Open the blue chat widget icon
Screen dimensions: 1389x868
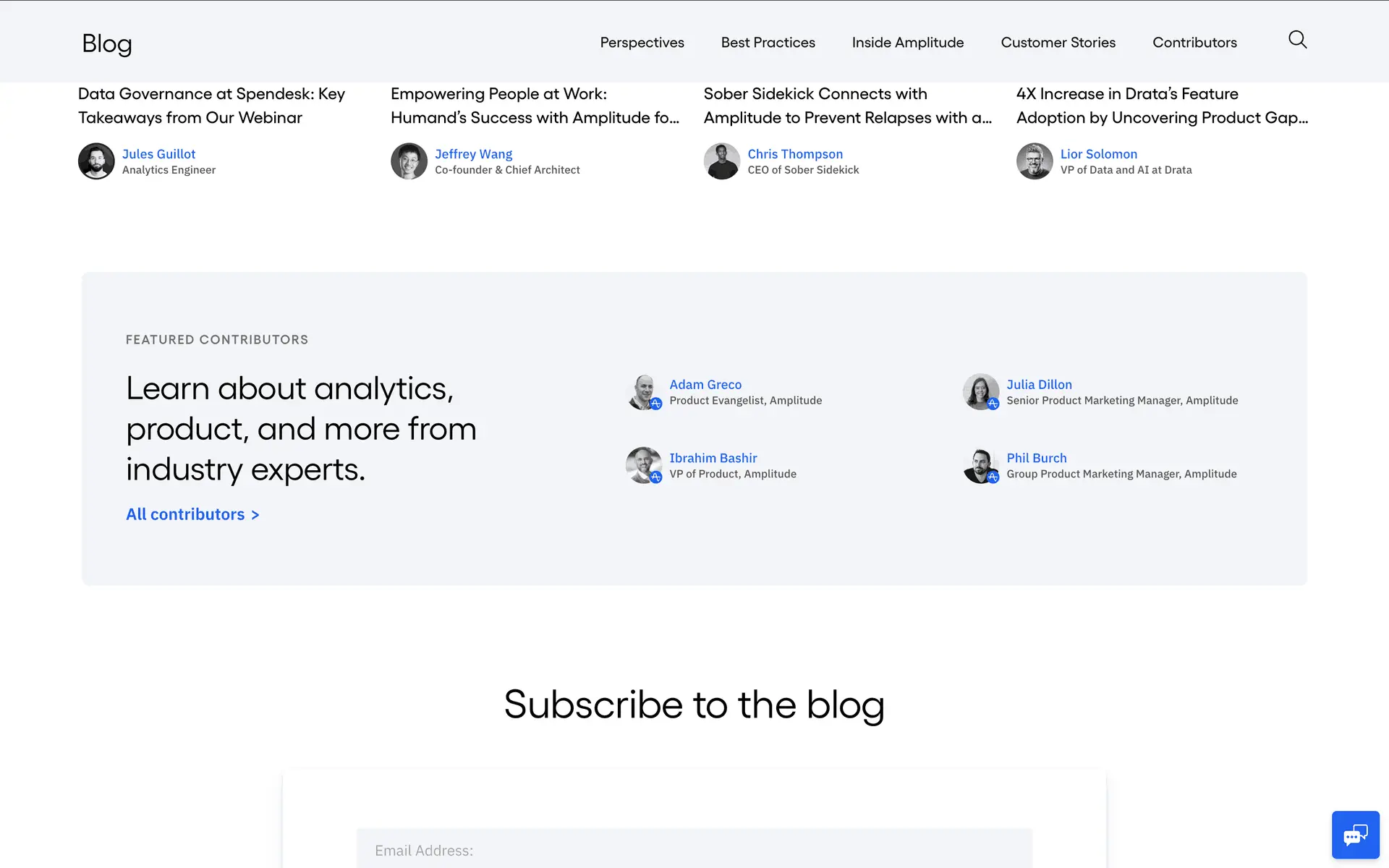click(1355, 835)
